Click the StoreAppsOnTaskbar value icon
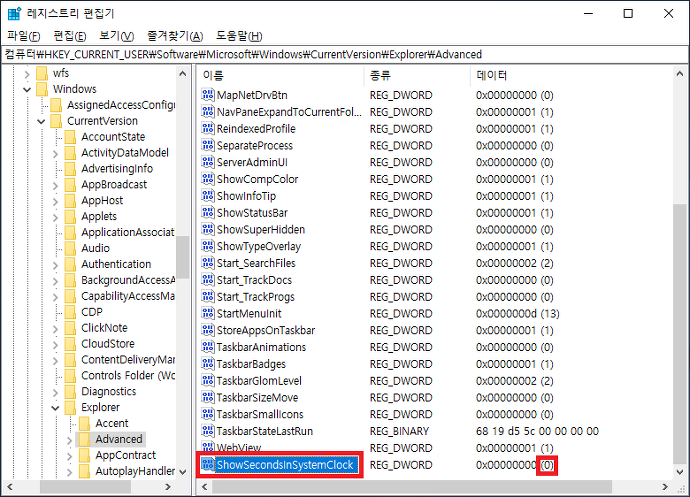 pyautogui.click(x=208, y=330)
